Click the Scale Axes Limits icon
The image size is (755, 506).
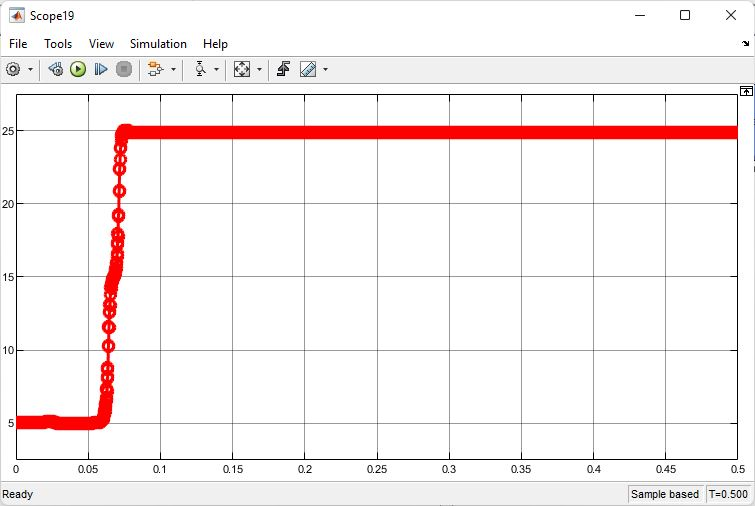pyautogui.click(x=242, y=69)
